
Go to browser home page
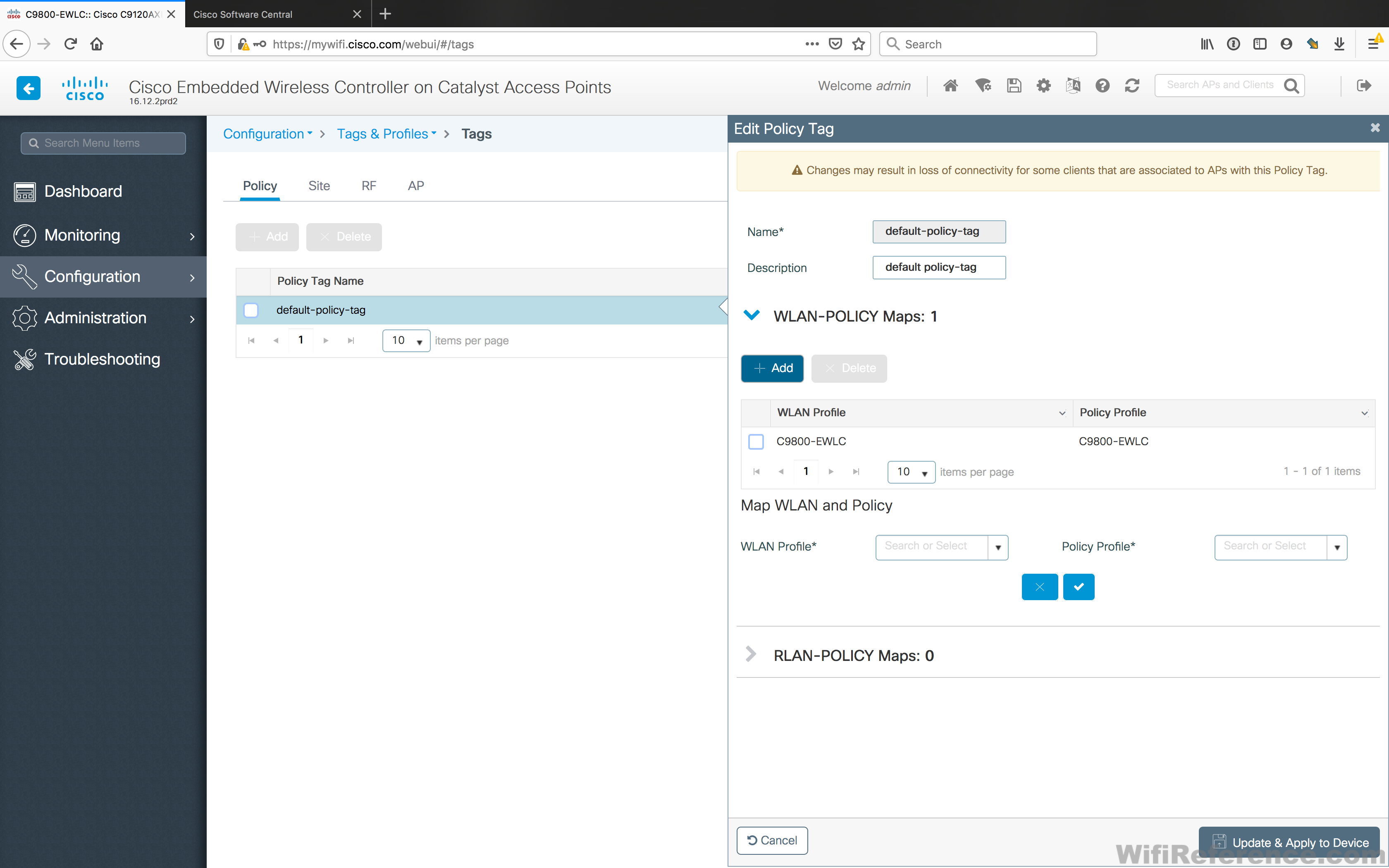[x=97, y=44]
